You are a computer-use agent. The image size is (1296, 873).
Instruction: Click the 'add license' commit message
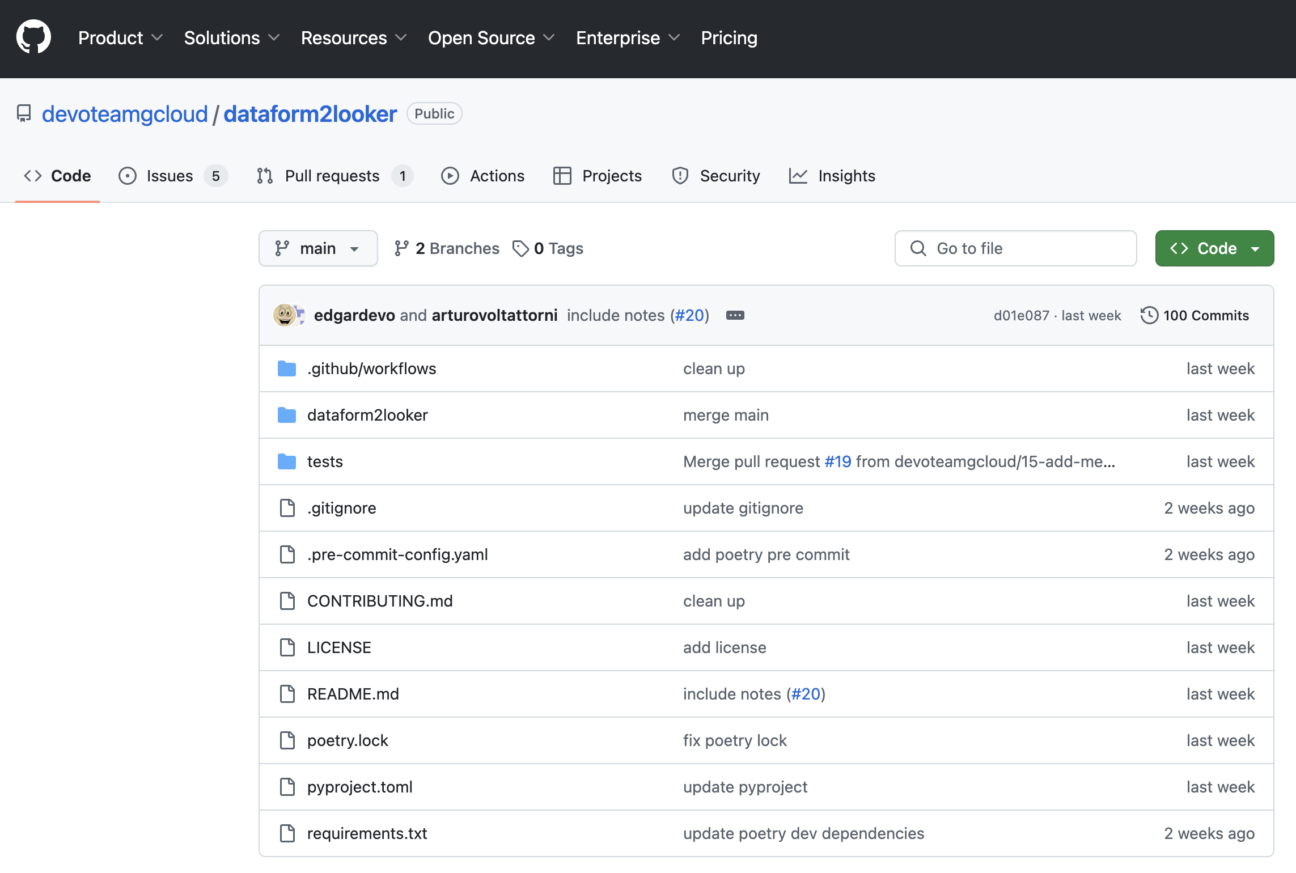tap(725, 648)
